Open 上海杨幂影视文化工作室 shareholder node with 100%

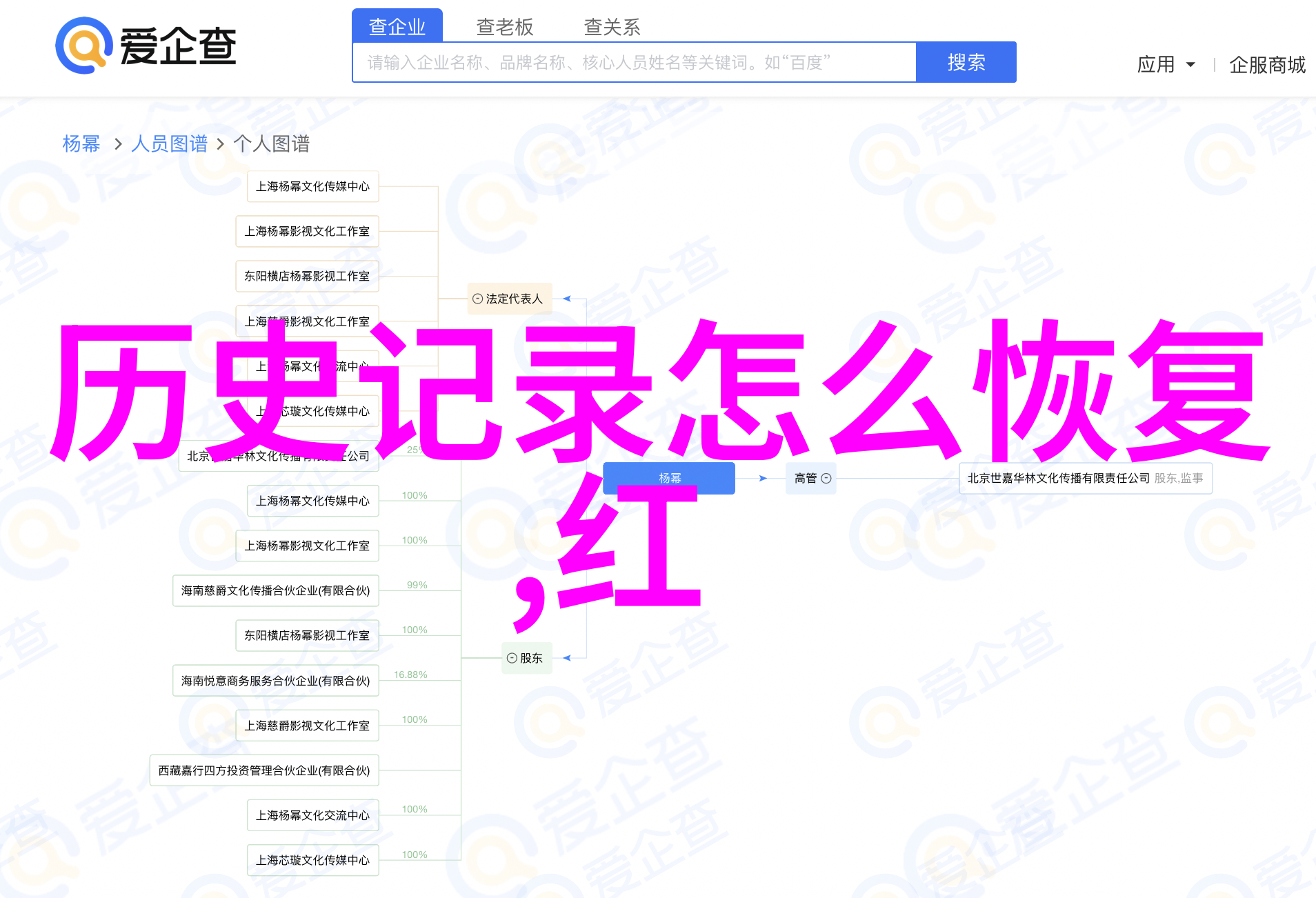pos(308,546)
